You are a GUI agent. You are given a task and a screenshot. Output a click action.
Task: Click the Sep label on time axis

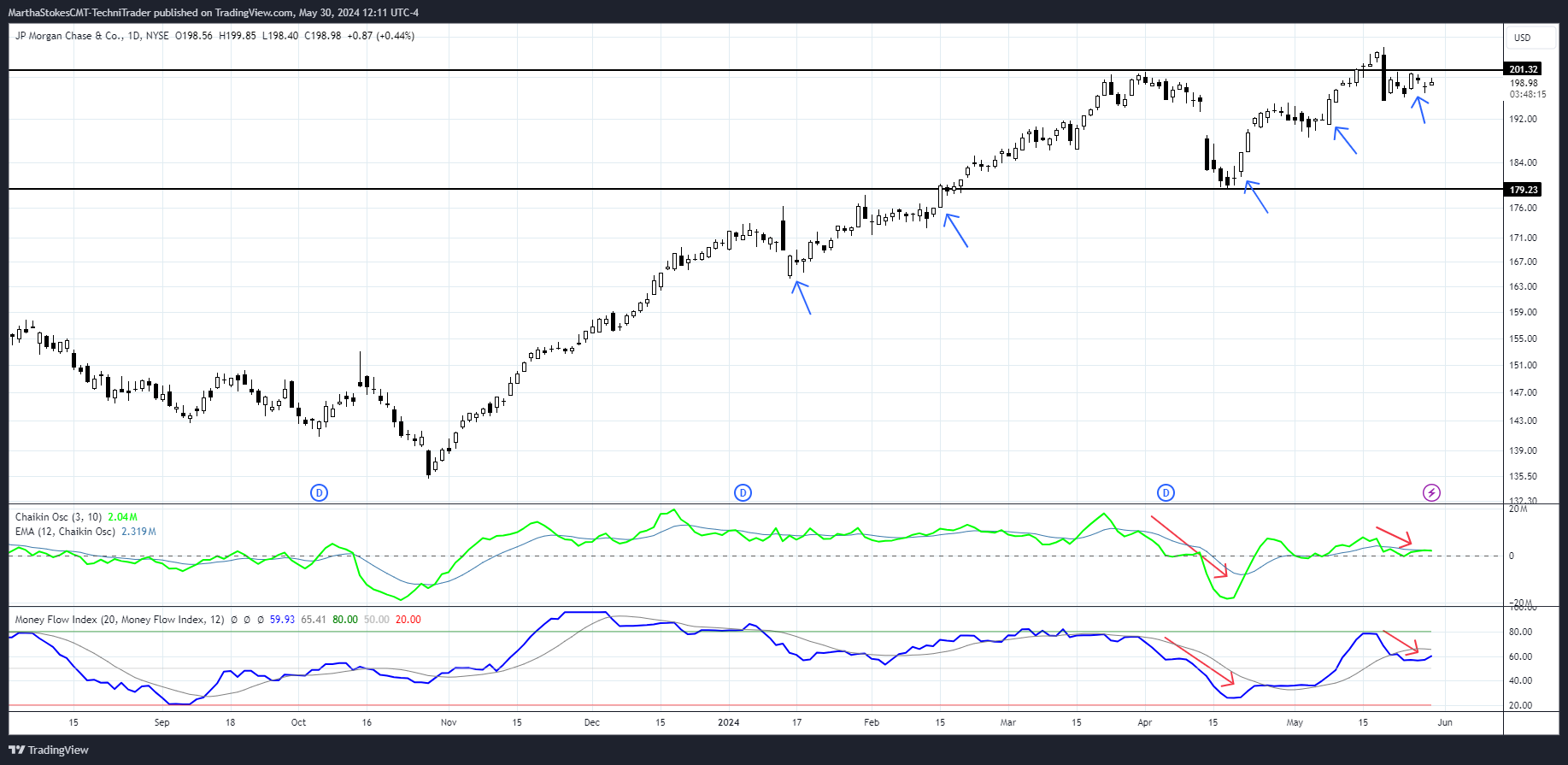pos(162,722)
